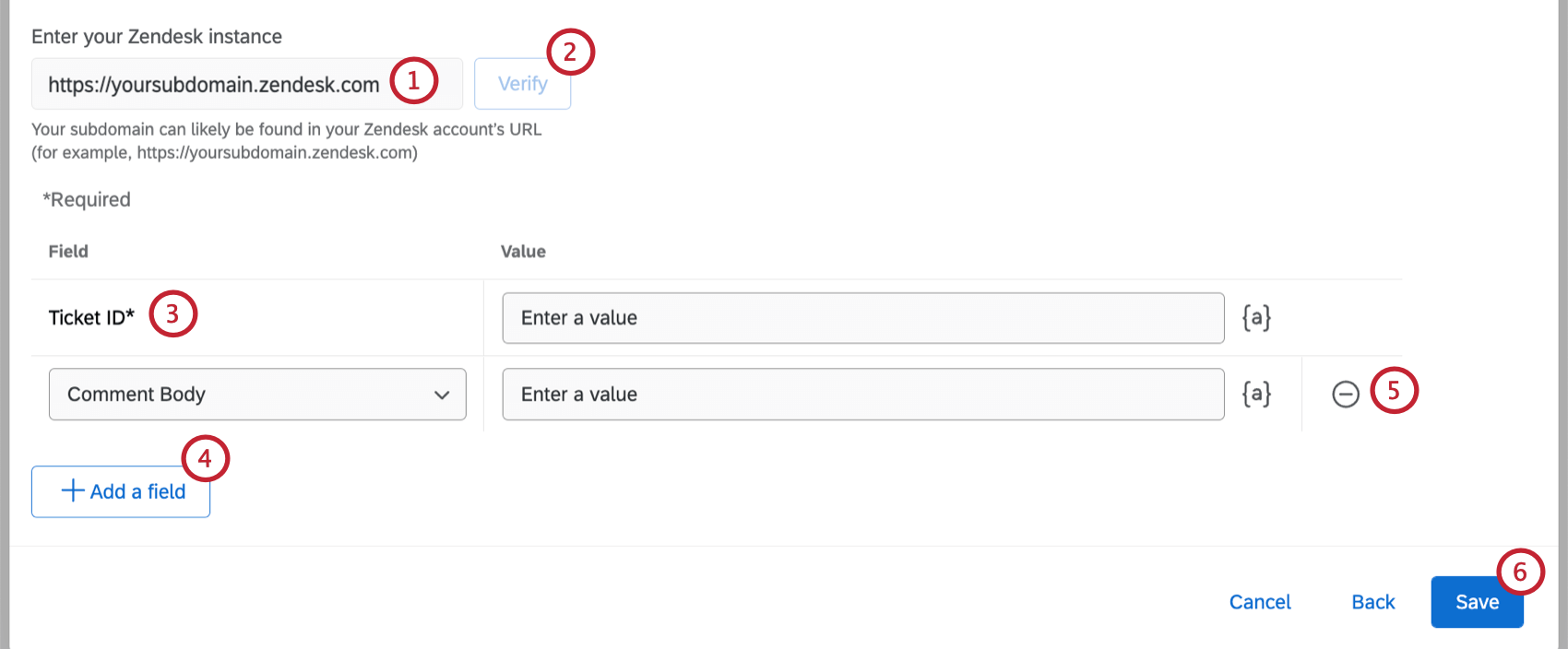The height and width of the screenshot is (649, 1568).
Task: Focus the Zendesk instance URL field
Action: pyautogui.click(x=214, y=85)
